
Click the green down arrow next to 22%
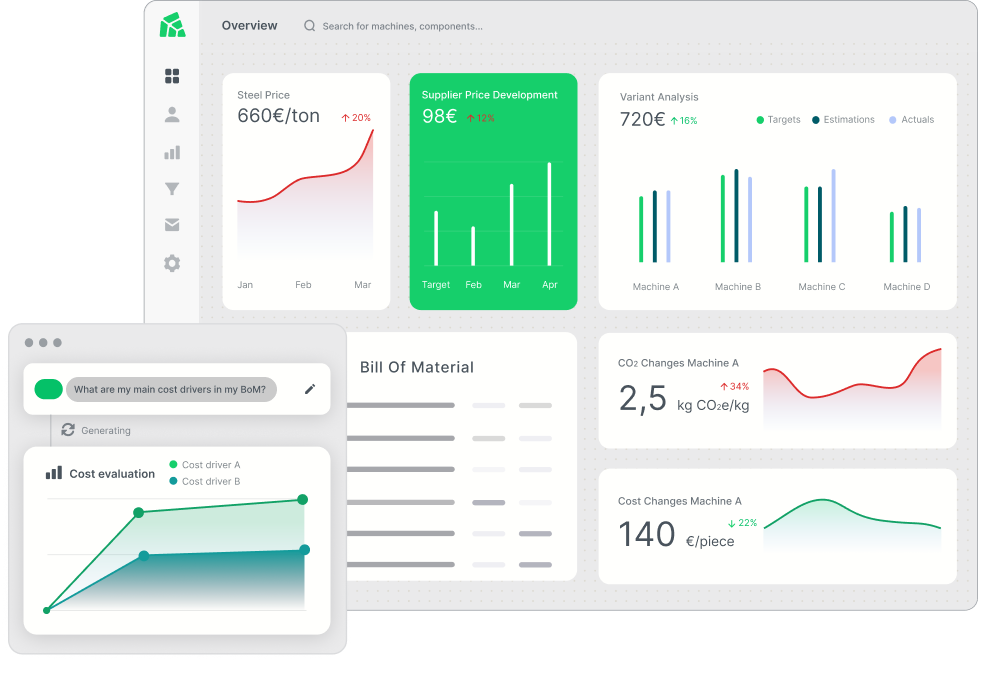(731, 523)
